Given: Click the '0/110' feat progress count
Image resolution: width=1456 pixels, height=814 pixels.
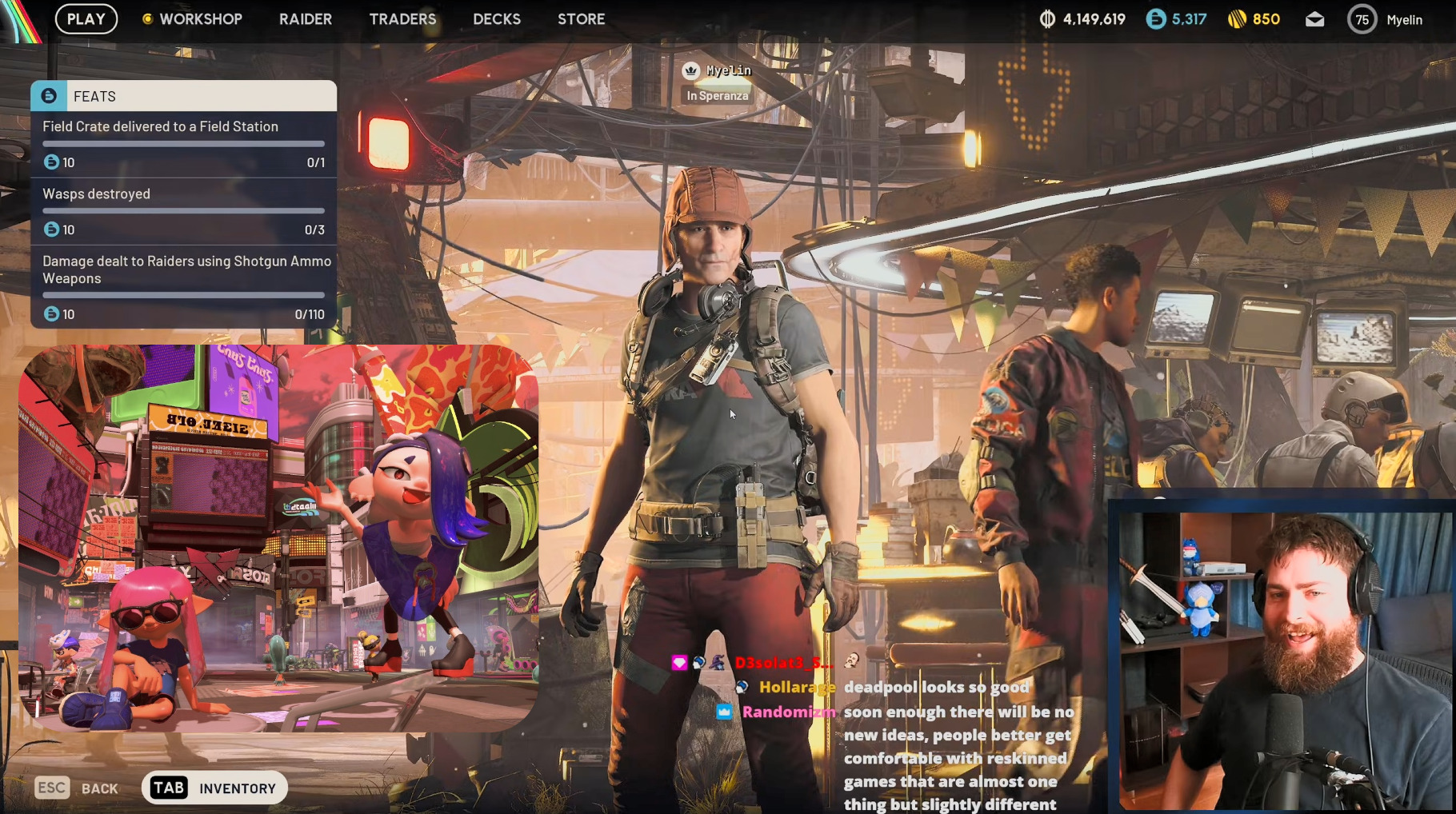Looking at the screenshot, I should pyautogui.click(x=310, y=314).
